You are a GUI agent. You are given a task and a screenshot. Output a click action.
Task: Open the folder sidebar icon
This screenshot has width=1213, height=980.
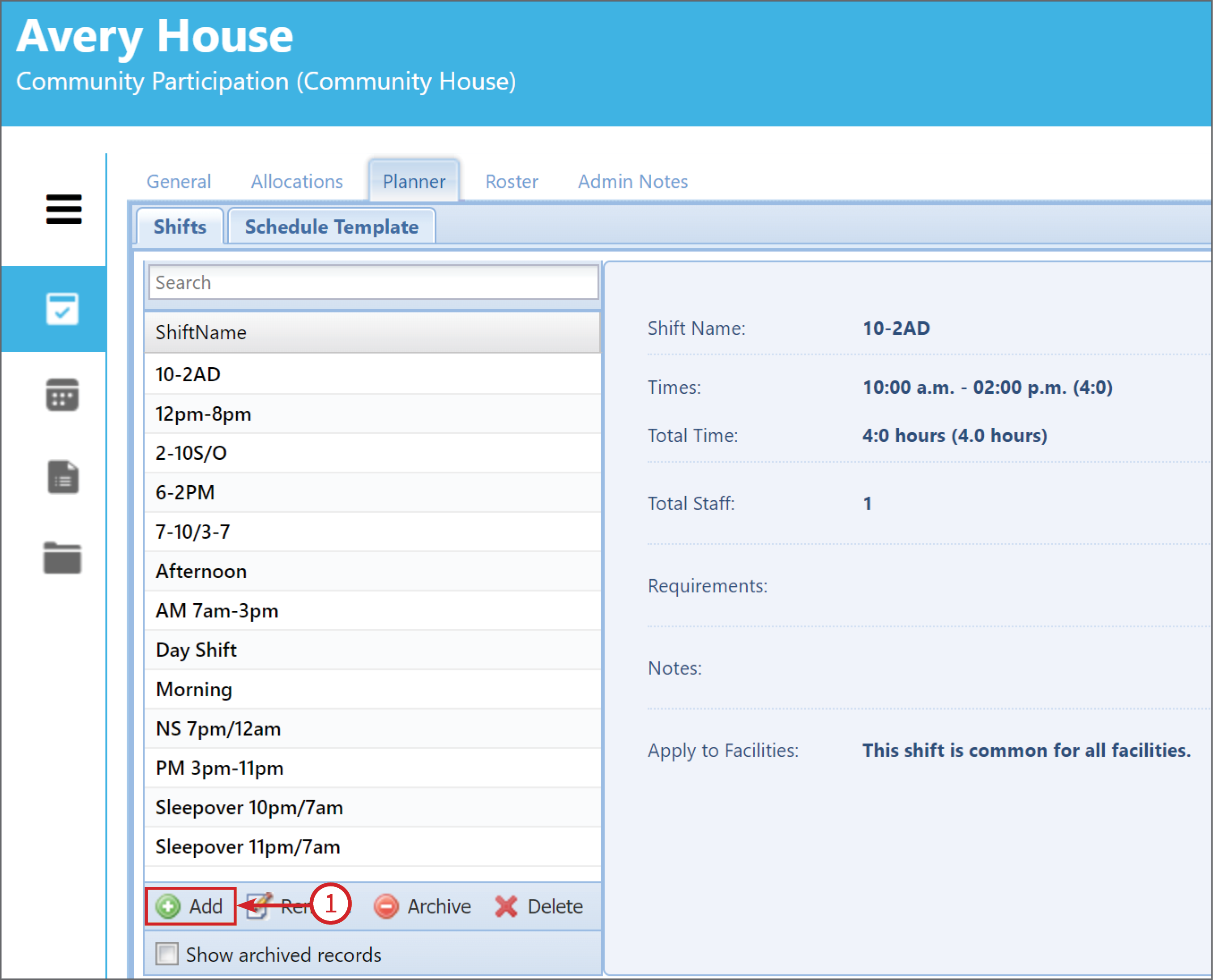click(62, 558)
